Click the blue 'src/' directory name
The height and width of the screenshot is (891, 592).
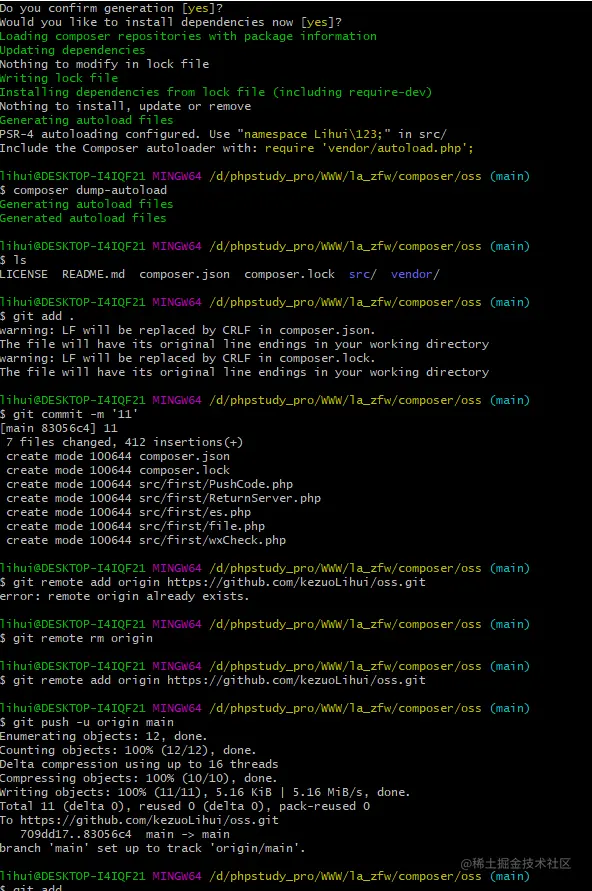click(362, 274)
